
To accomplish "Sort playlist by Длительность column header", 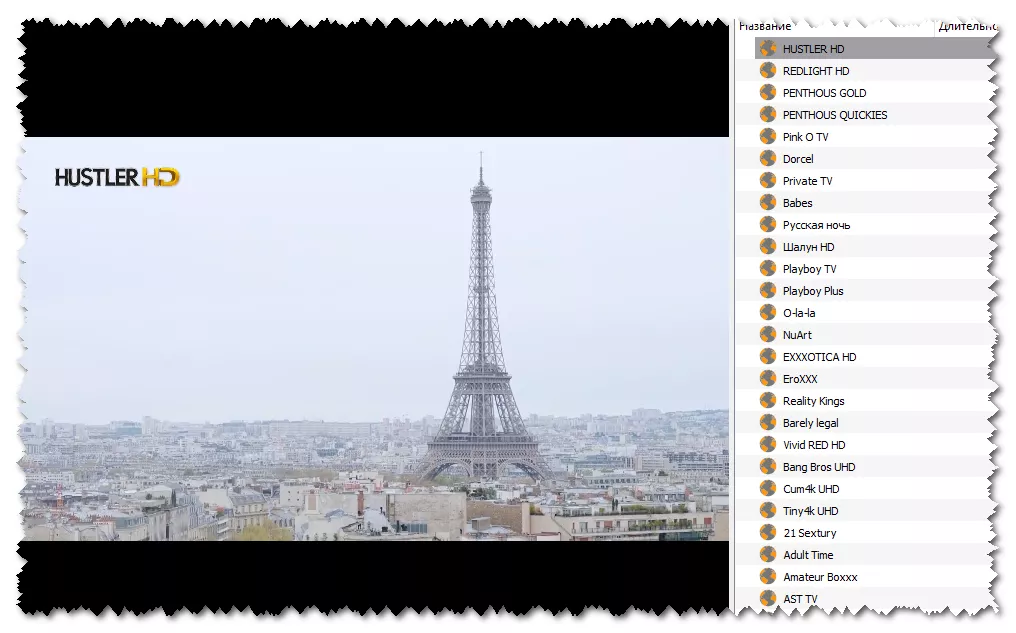I will [965, 27].
